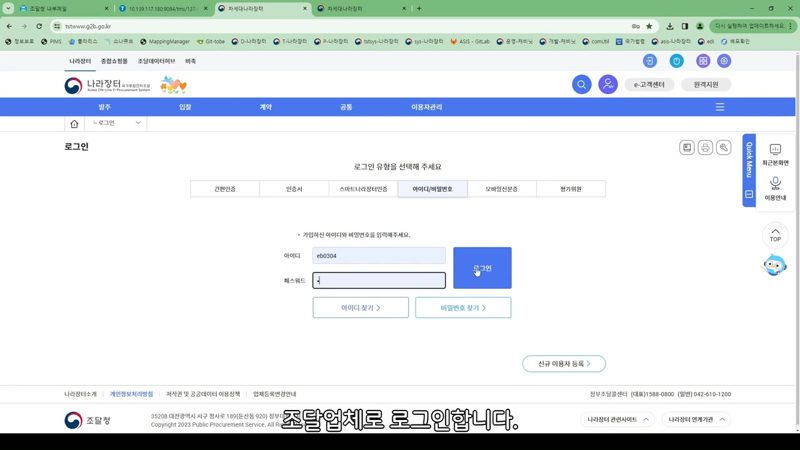Open the ASIS - GitLab bookmark

[x=469, y=41]
